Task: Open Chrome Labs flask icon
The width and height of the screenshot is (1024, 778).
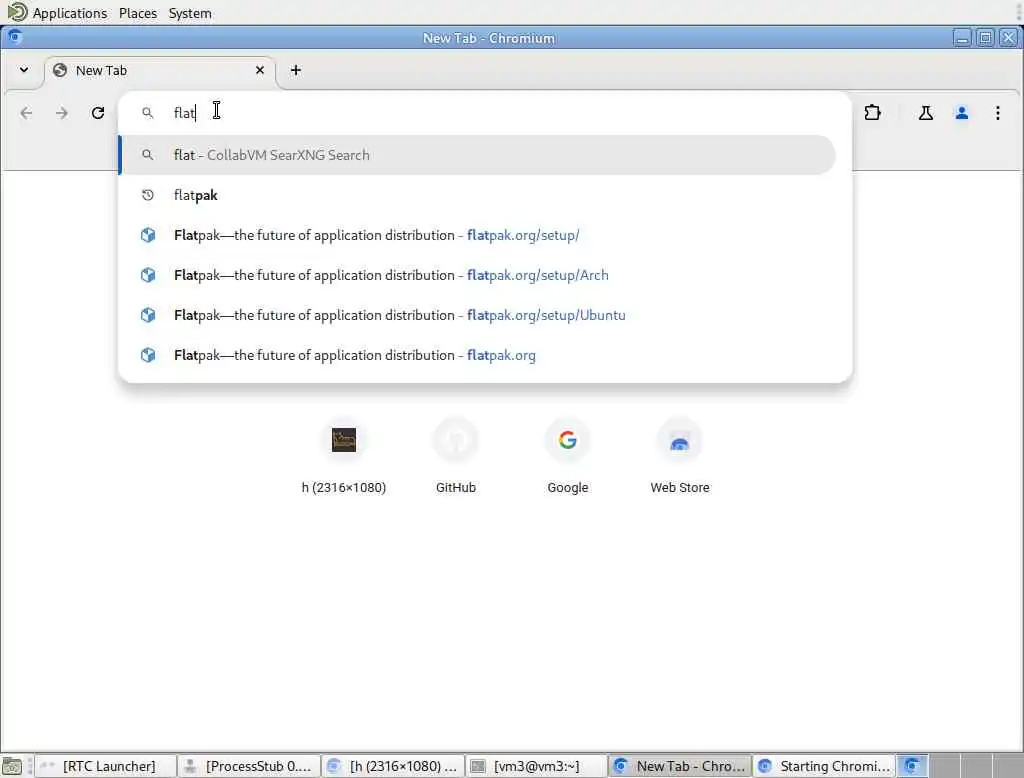Action: pyautogui.click(x=925, y=113)
